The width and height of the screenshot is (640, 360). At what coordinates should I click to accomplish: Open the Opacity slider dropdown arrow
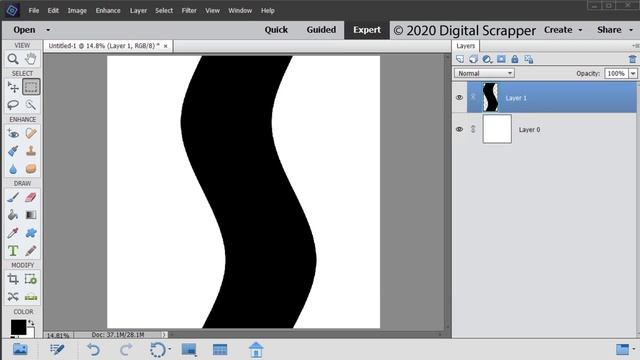click(x=633, y=73)
